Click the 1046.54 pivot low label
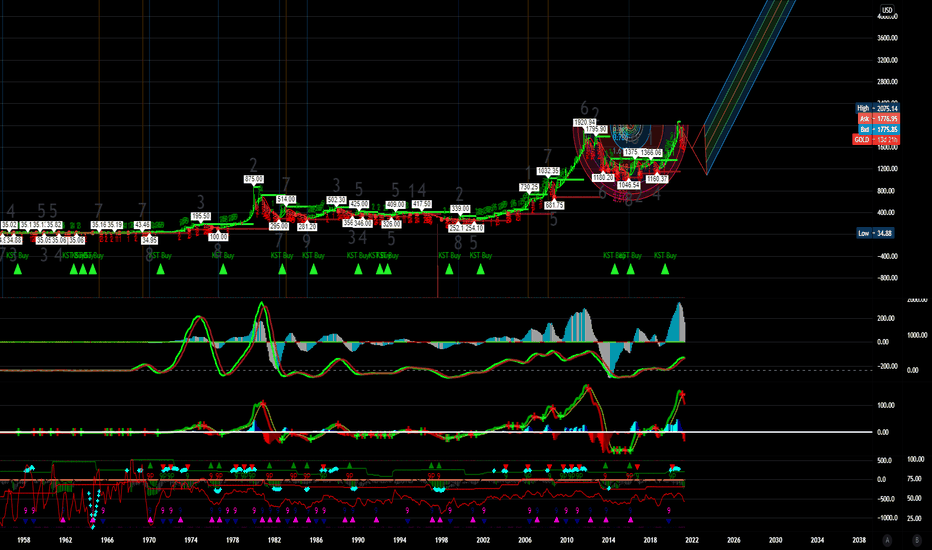 628,185
